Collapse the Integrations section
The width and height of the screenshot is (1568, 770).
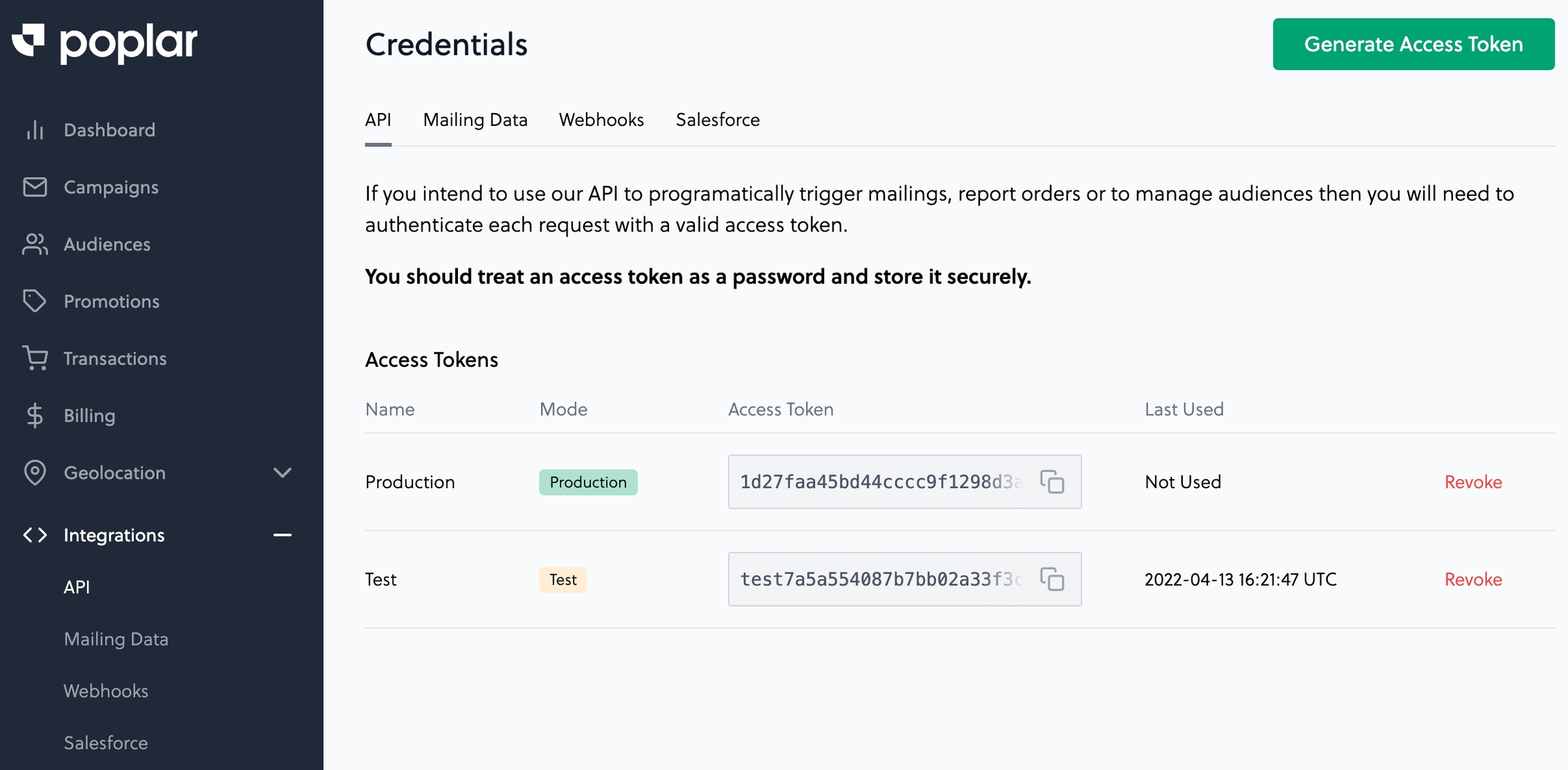tap(282, 535)
